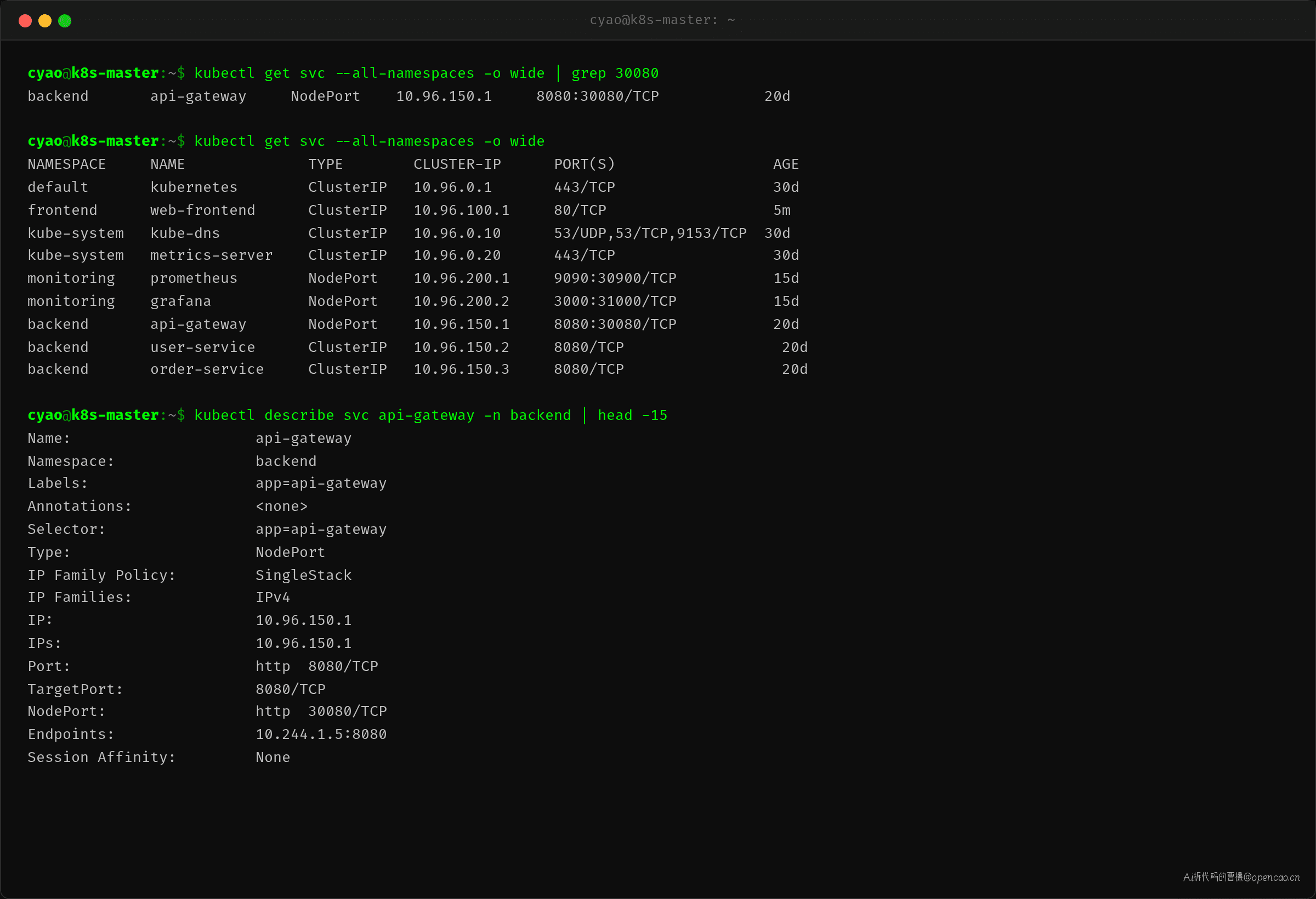Screen dimensions: 1316x899
Task: Click the red close window button
Action: coord(25,21)
